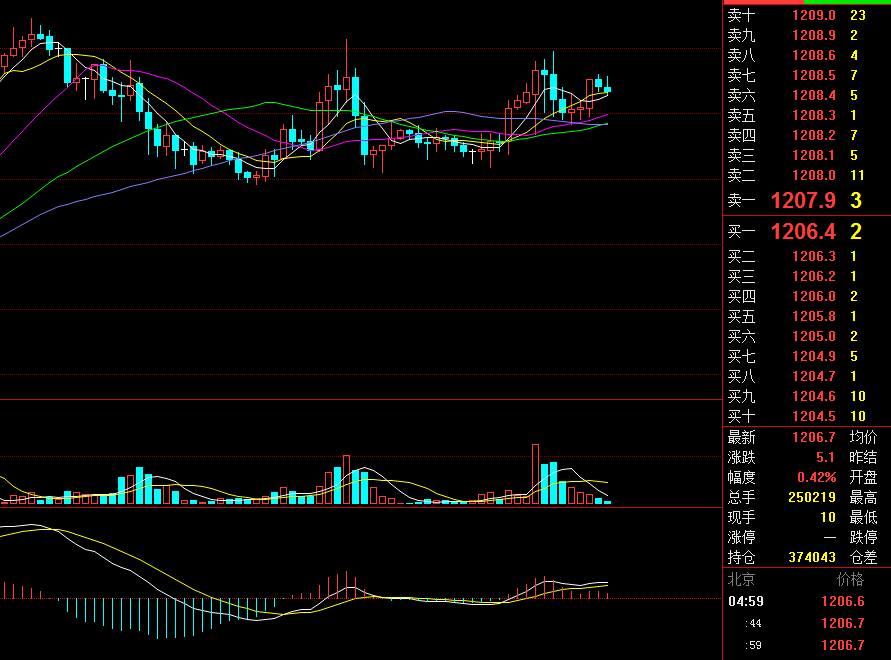This screenshot has width=891, height=660.
Task: Click the last cyan candlestick on chart
Action: pyautogui.click(x=607, y=90)
